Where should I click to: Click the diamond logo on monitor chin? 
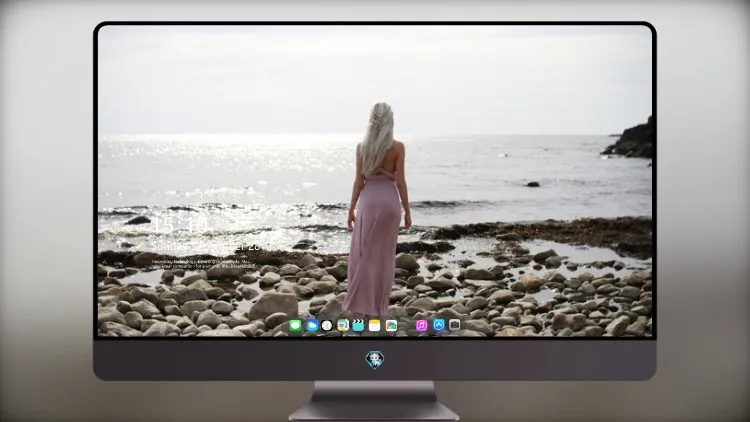pos(375,360)
